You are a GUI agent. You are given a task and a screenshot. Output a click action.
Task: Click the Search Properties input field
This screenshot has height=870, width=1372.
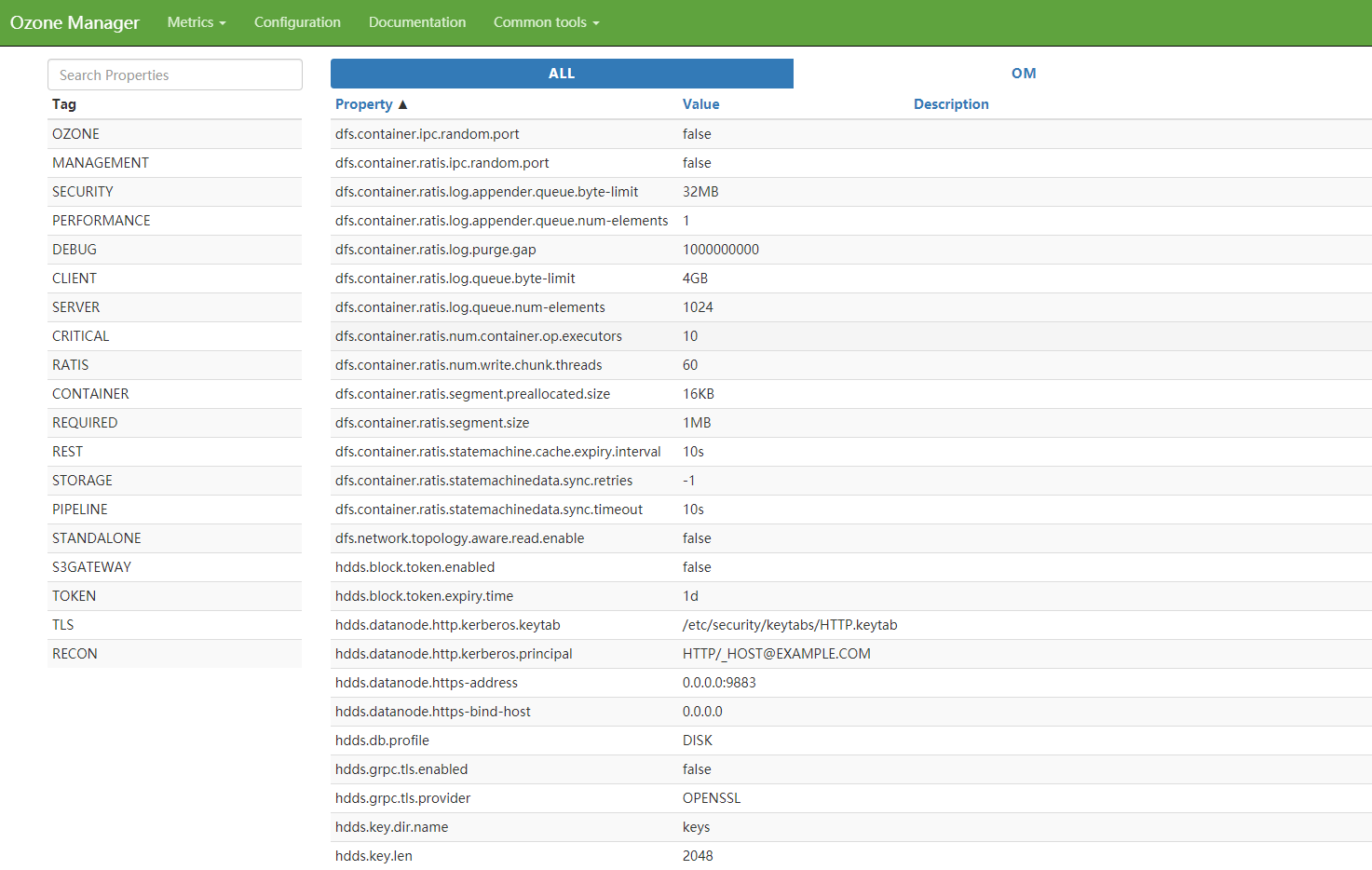coord(175,75)
